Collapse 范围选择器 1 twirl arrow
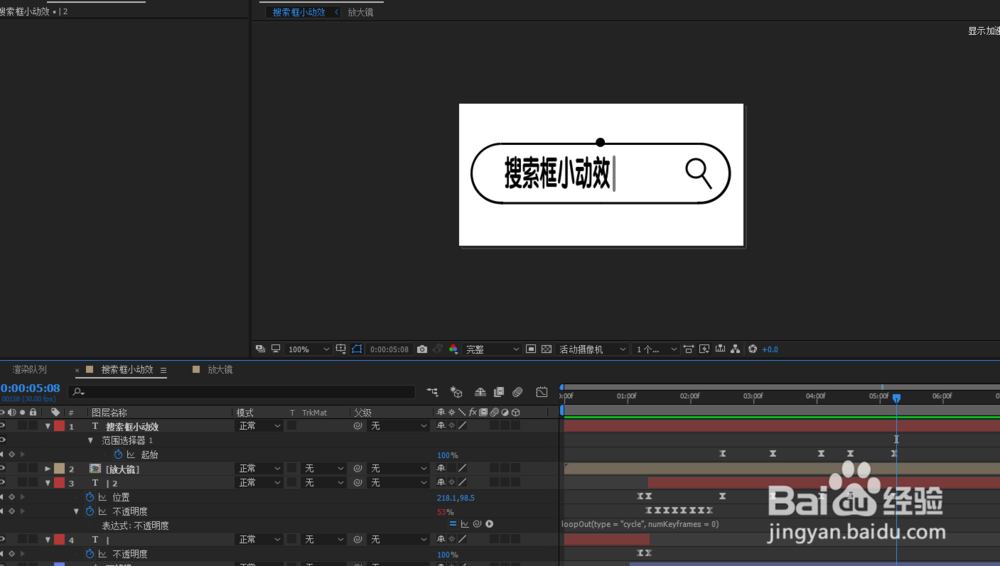This screenshot has width=1000, height=566. (91, 440)
